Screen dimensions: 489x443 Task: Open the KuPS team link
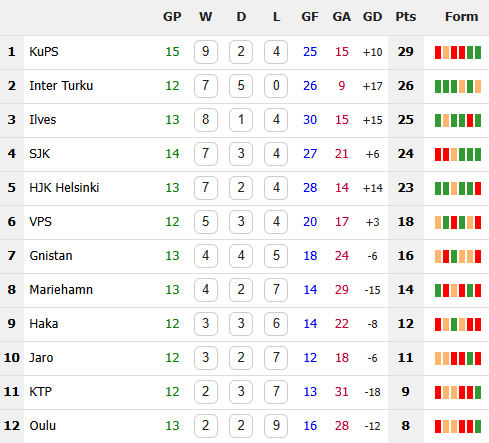(44, 52)
